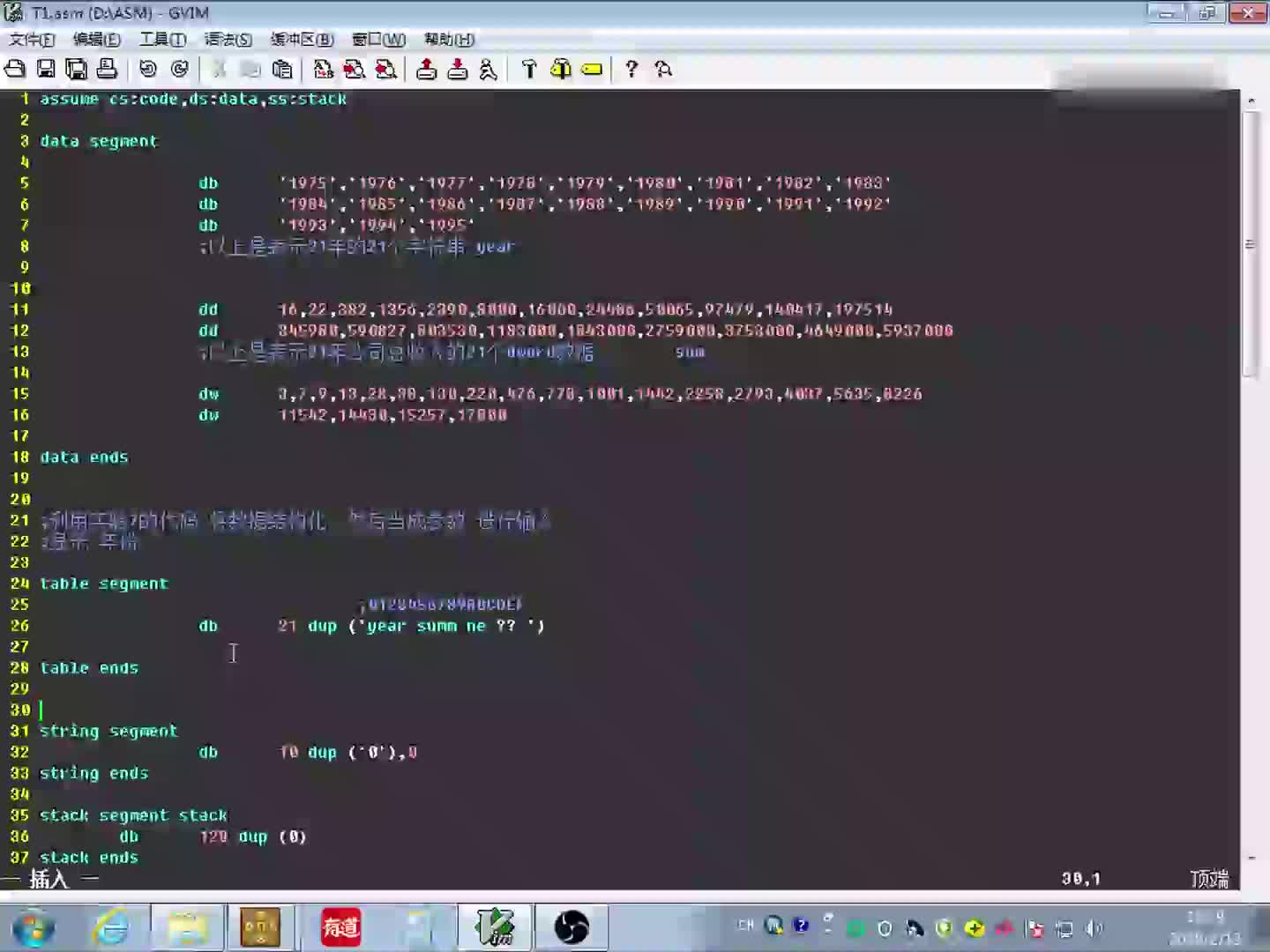
Task: Click the cursor position '30,1' in status line
Action: click(x=1080, y=879)
